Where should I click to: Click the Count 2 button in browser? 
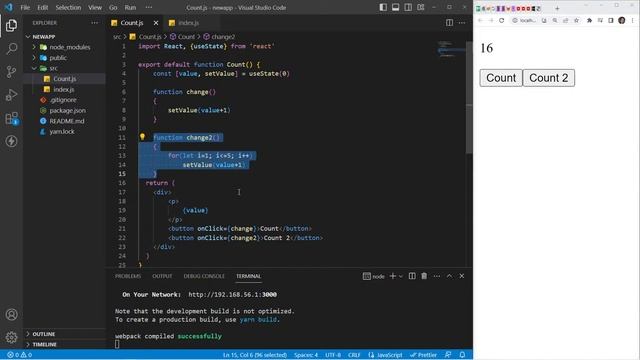(x=549, y=78)
